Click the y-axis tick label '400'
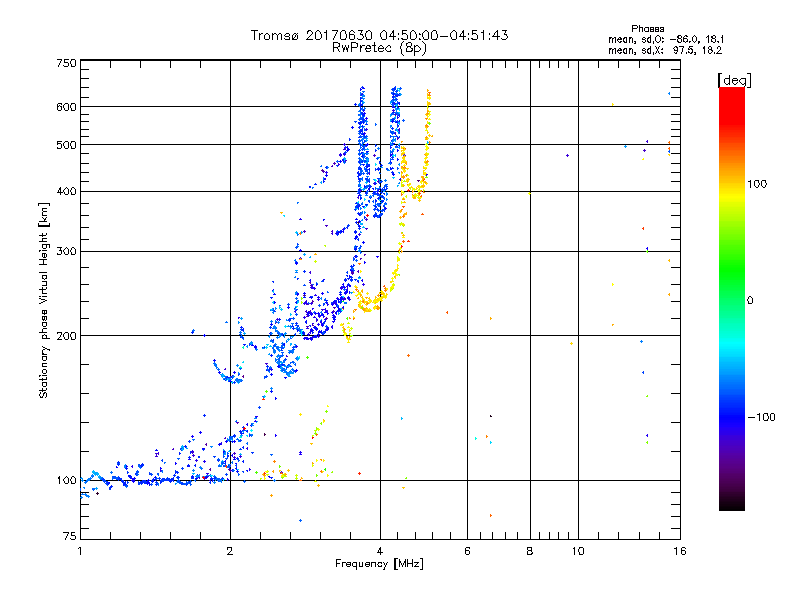This screenshot has height=600, width=800. click(66, 191)
